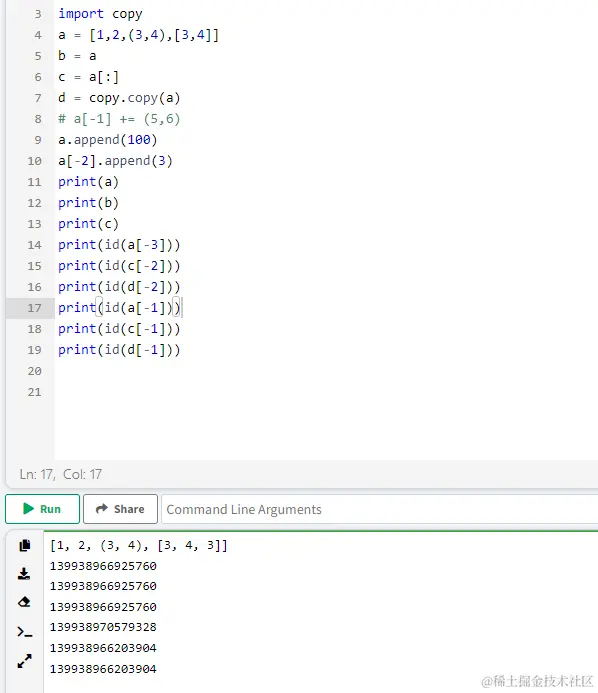Viewport: 598px width, 693px height.
Task: Click the Share button
Action: (x=120, y=509)
